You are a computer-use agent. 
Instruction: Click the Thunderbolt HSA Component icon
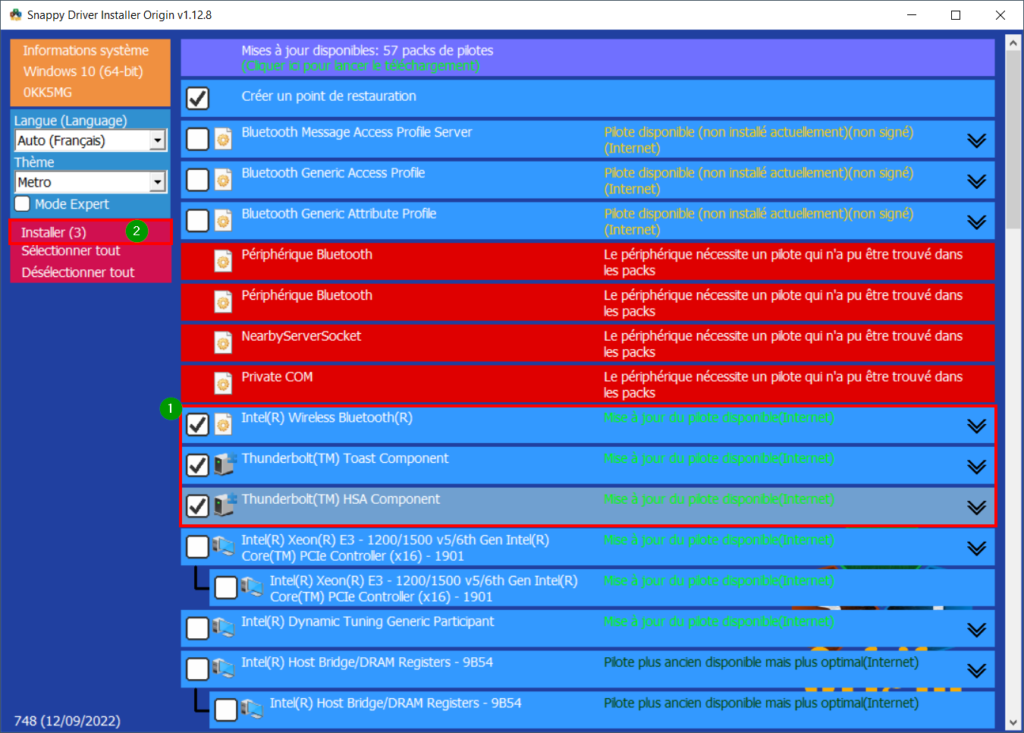(225, 505)
